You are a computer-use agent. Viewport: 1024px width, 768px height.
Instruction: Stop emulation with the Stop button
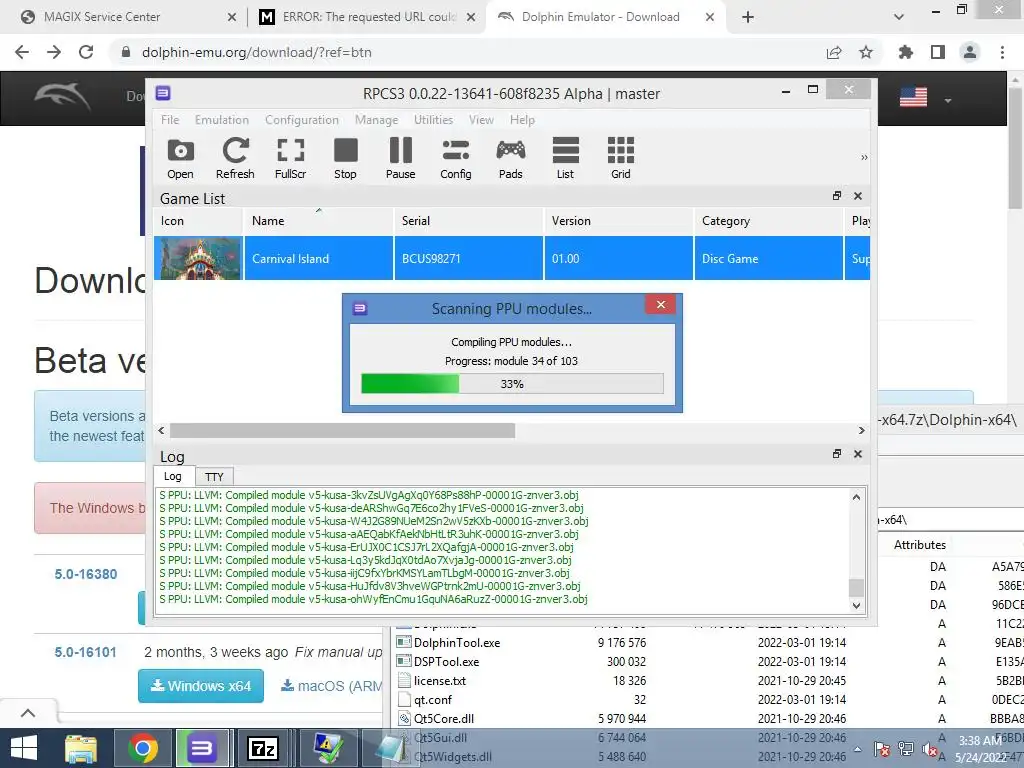(x=345, y=158)
